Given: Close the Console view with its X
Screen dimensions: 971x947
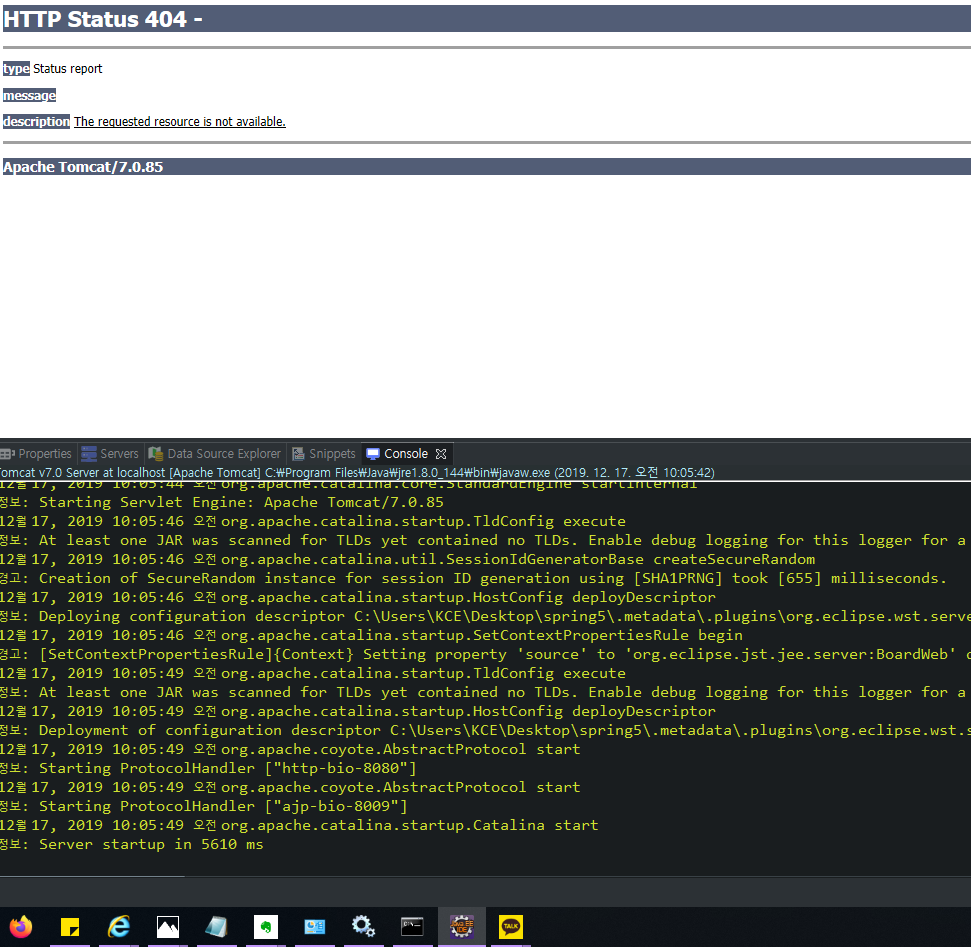Looking at the screenshot, I should [x=441, y=454].
